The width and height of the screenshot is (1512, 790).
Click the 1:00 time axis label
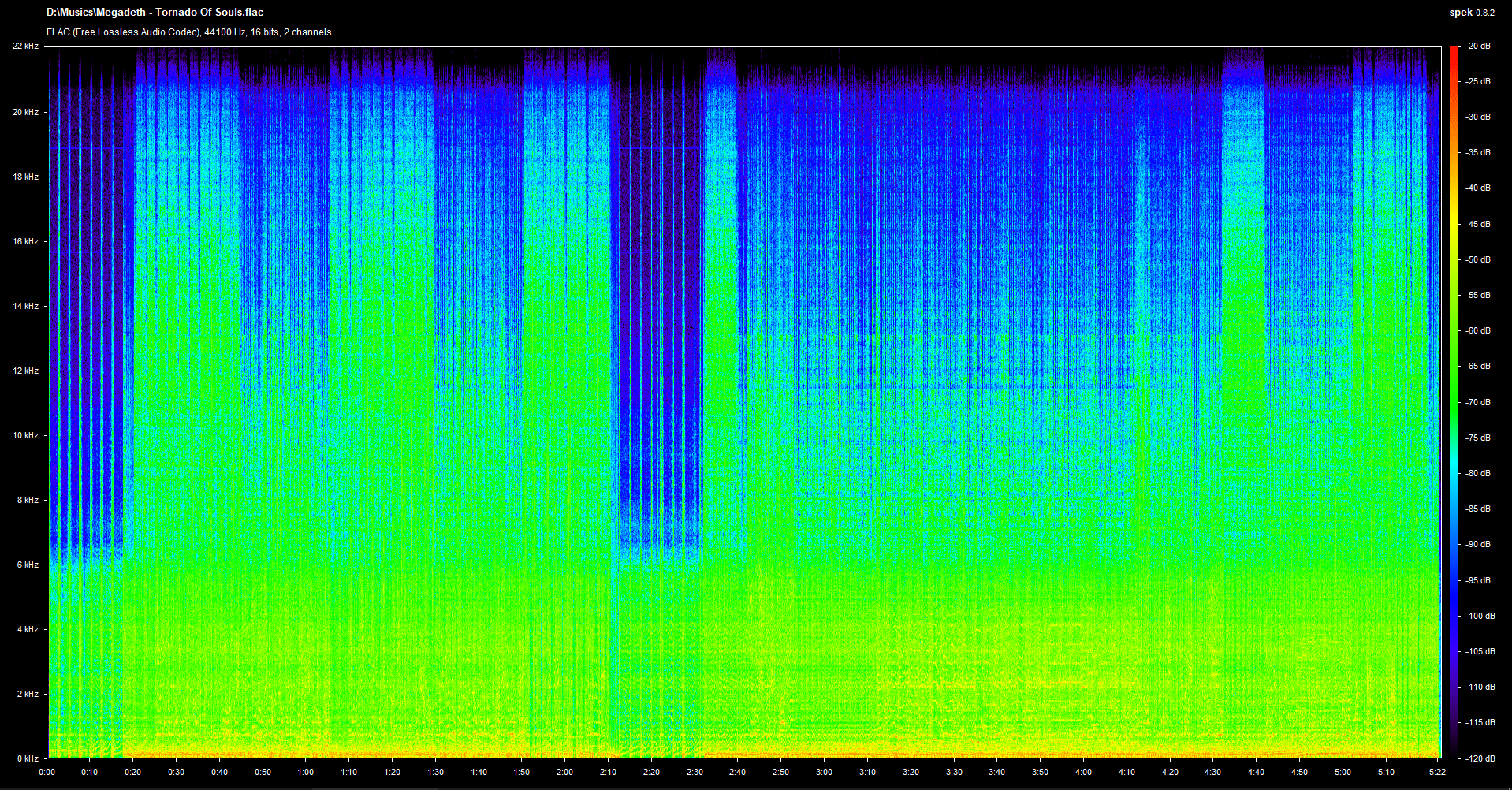tap(306, 773)
